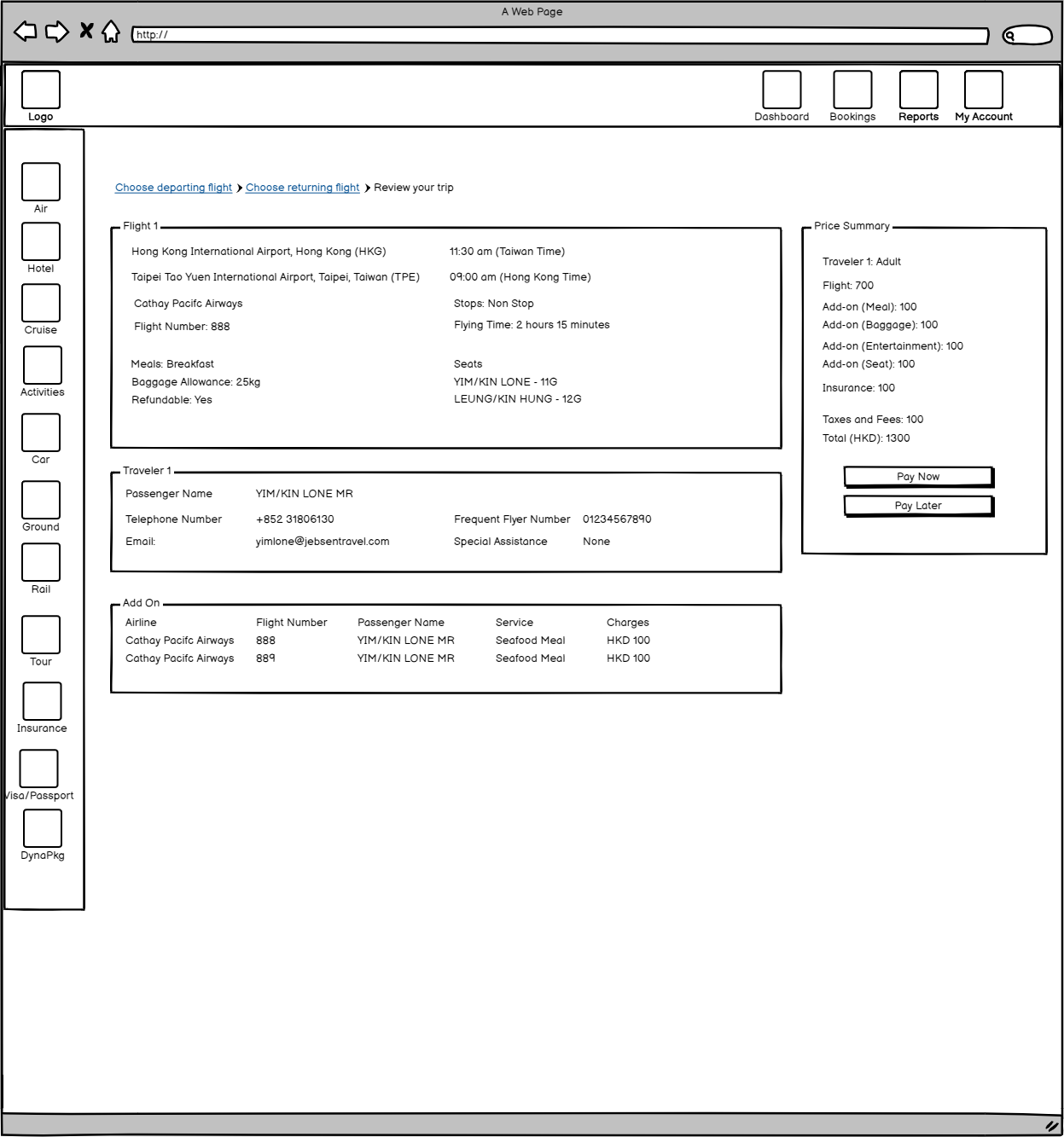The height and width of the screenshot is (1137, 1064).
Task: Select the DynaPkg sidebar icon
Action: (x=43, y=828)
